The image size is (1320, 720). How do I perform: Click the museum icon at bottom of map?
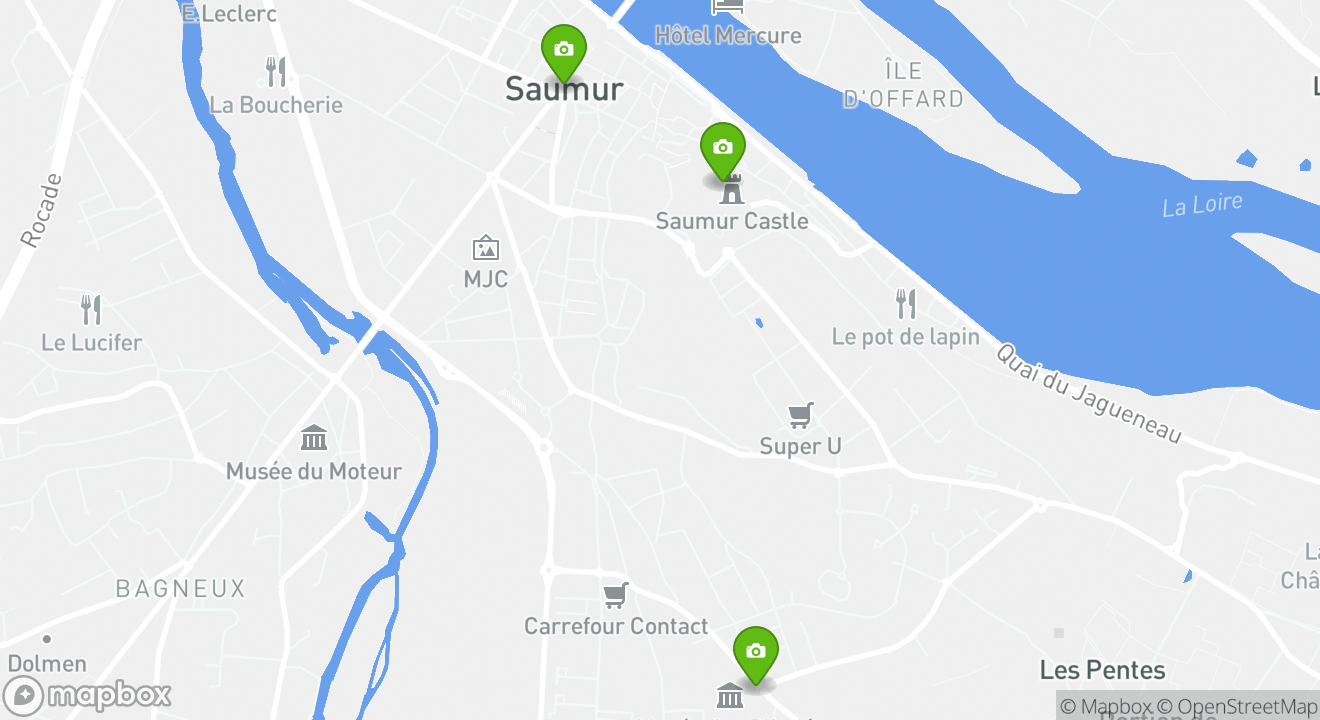point(730,695)
